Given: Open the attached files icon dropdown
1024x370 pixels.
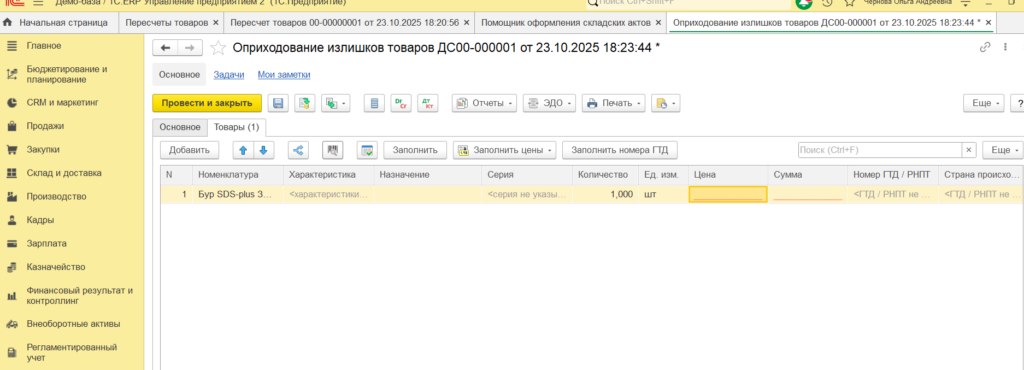Looking at the screenshot, I should tap(665, 103).
